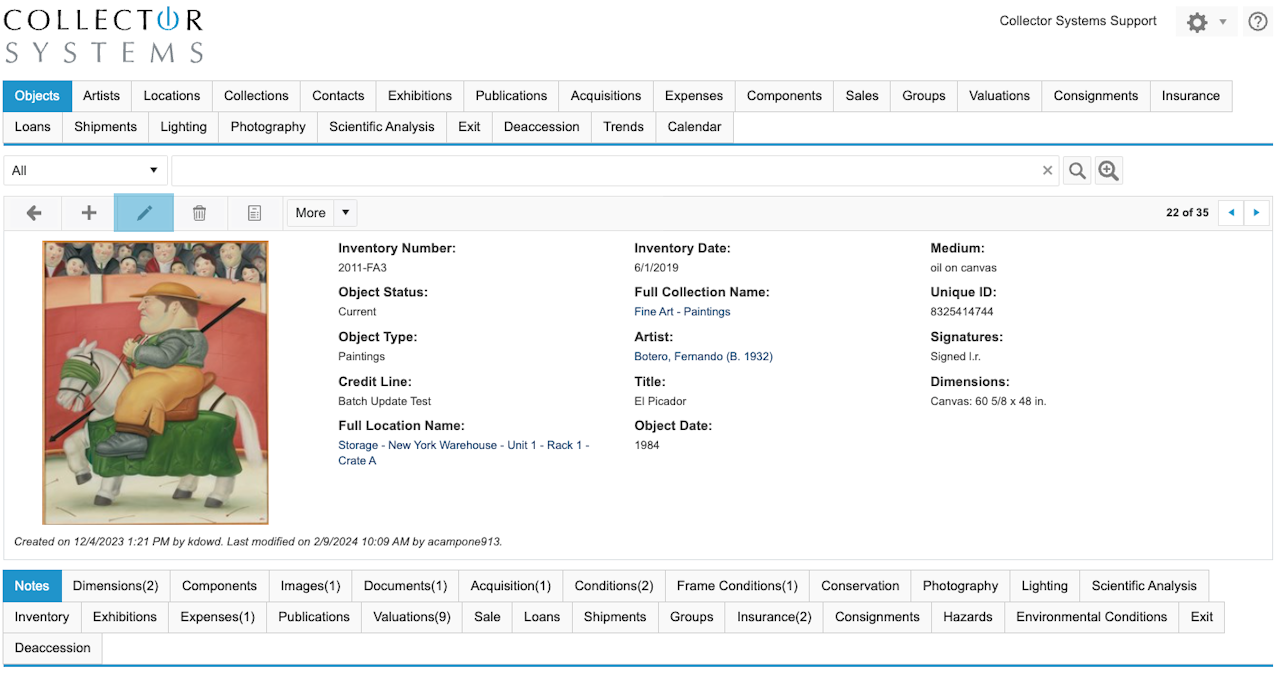Expand the More actions dropdown arrow
The height and width of the screenshot is (673, 1280).
pos(345,213)
